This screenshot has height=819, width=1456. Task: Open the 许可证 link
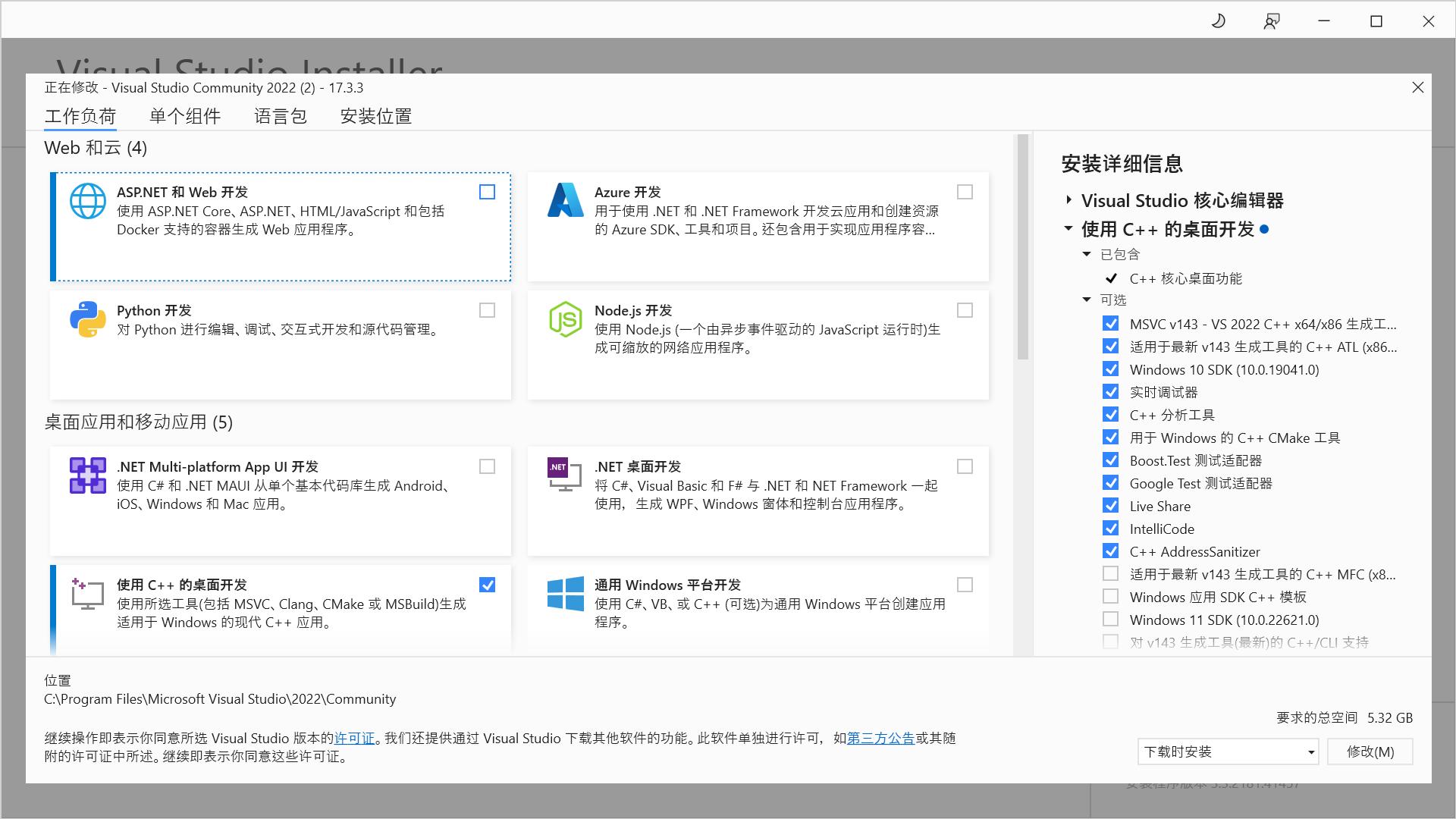354,738
